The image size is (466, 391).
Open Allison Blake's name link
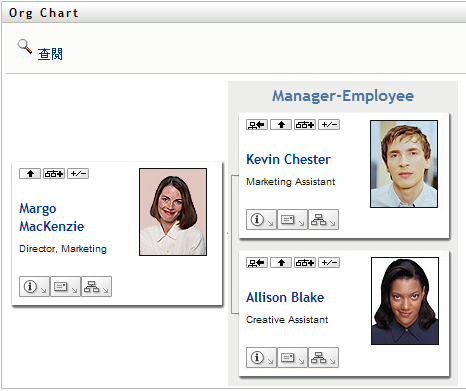pos(285,297)
